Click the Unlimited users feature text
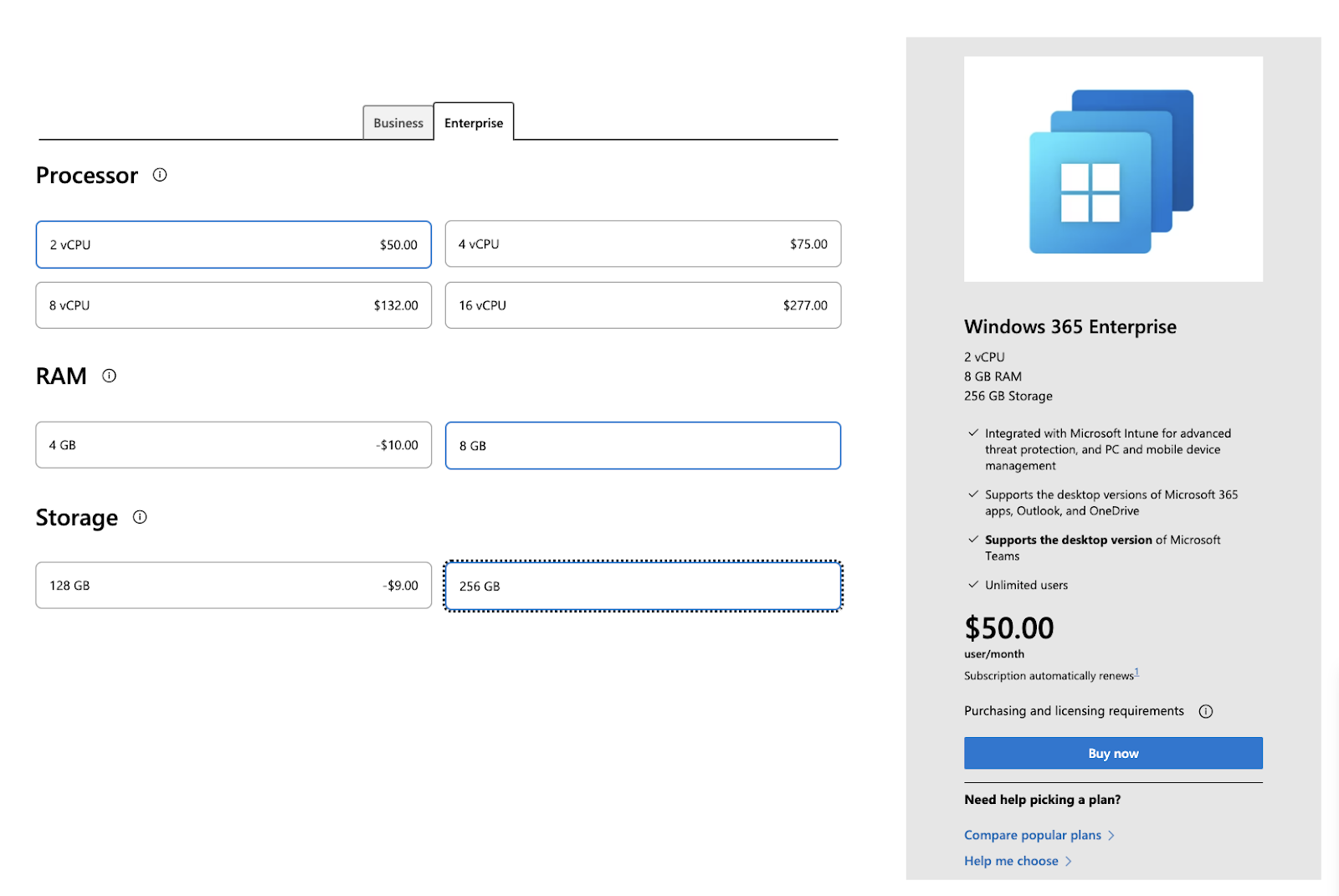The height and width of the screenshot is (896, 1339). 1026,585
